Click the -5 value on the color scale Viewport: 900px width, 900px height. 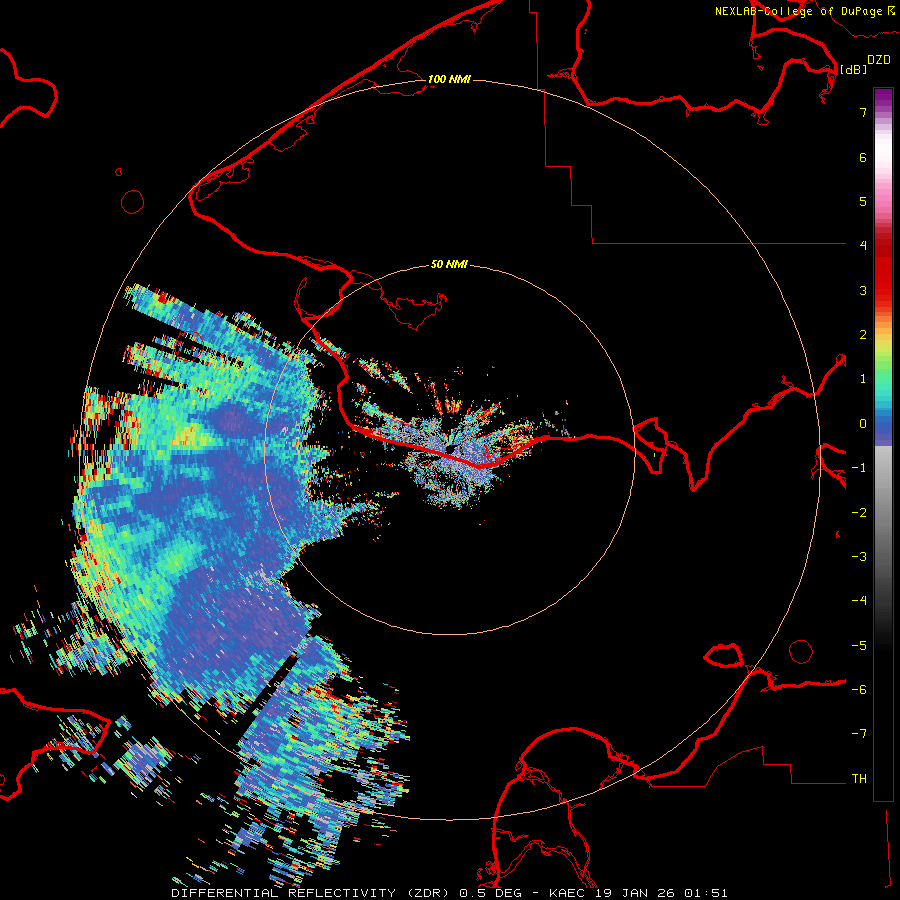click(x=859, y=646)
